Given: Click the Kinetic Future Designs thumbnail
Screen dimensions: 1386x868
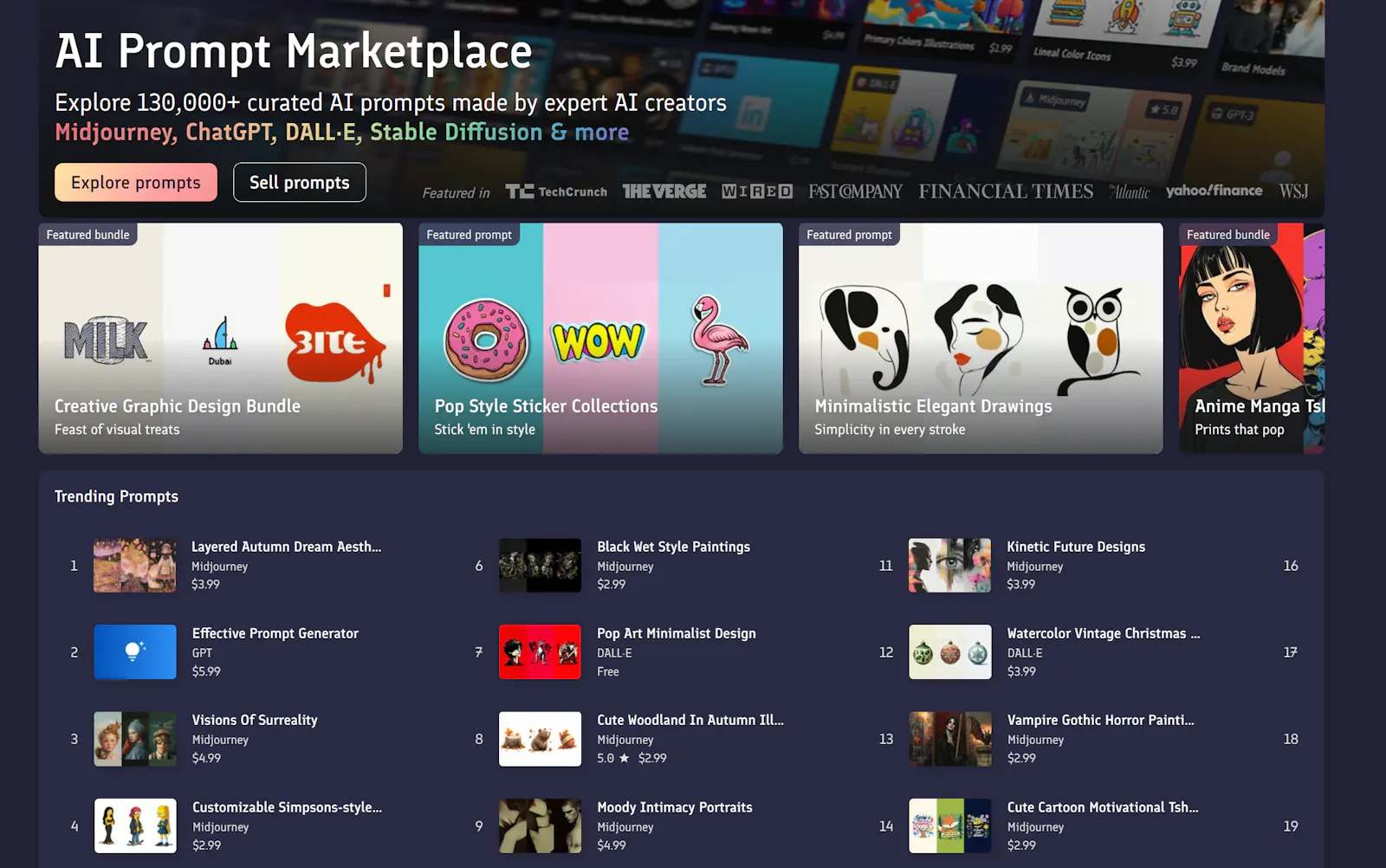Looking at the screenshot, I should (x=949, y=566).
